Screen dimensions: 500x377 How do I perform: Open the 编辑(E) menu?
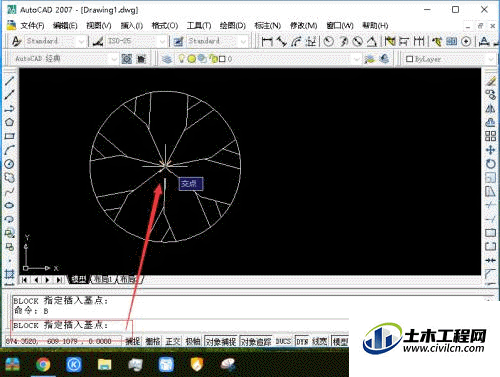[65, 26]
